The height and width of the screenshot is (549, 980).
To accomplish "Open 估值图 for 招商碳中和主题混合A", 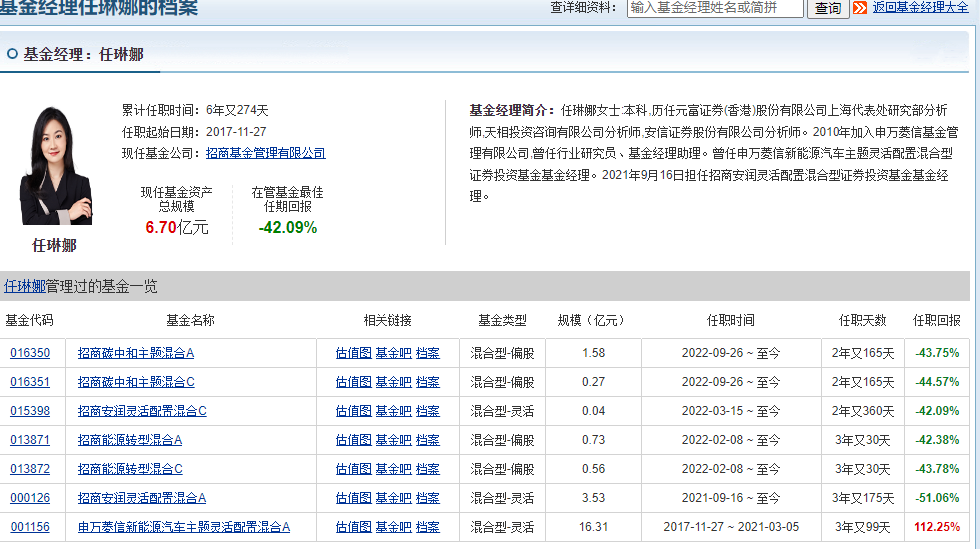I will point(353,353).
